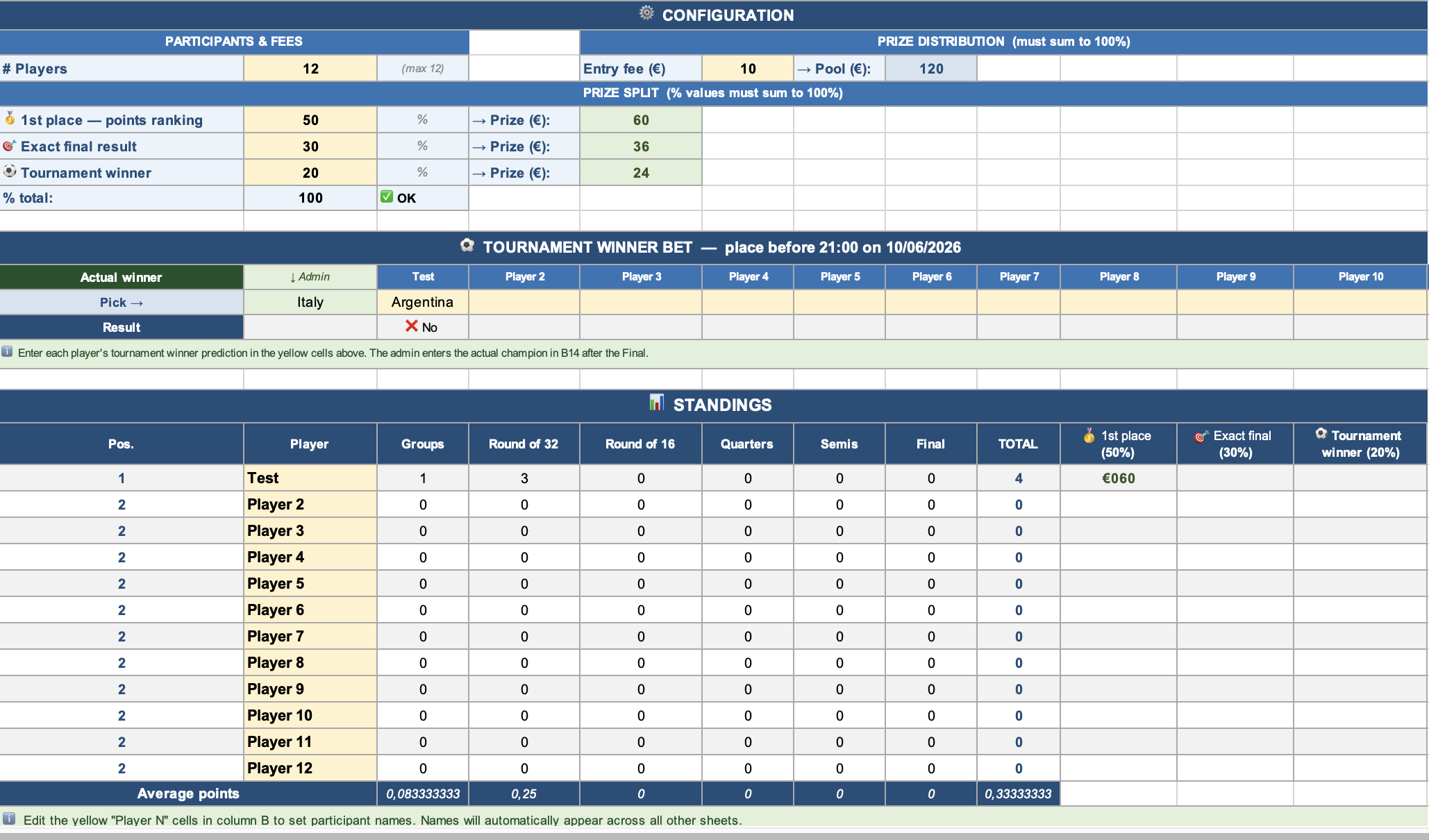Click the medal icon next to 1st place points ranking
The height and width of the screenshot is (840, 1429).
[10, 118]
